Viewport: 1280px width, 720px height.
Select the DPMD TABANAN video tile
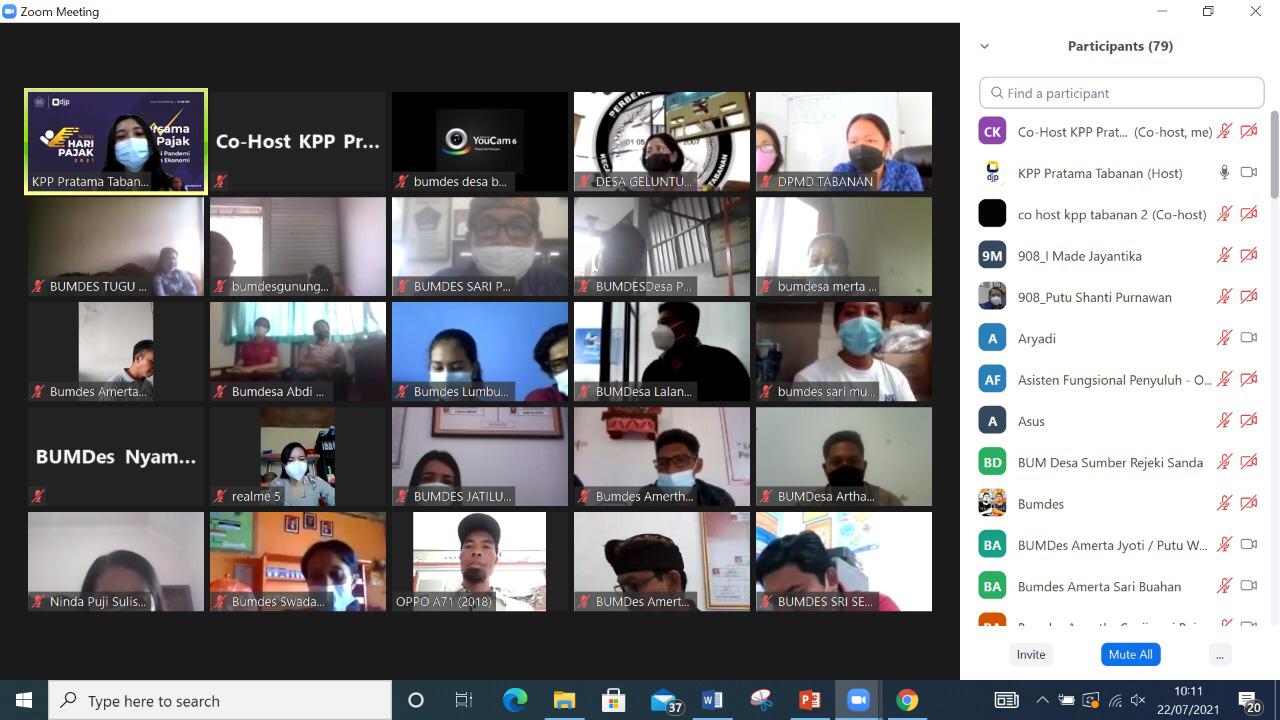click(844, 141)
